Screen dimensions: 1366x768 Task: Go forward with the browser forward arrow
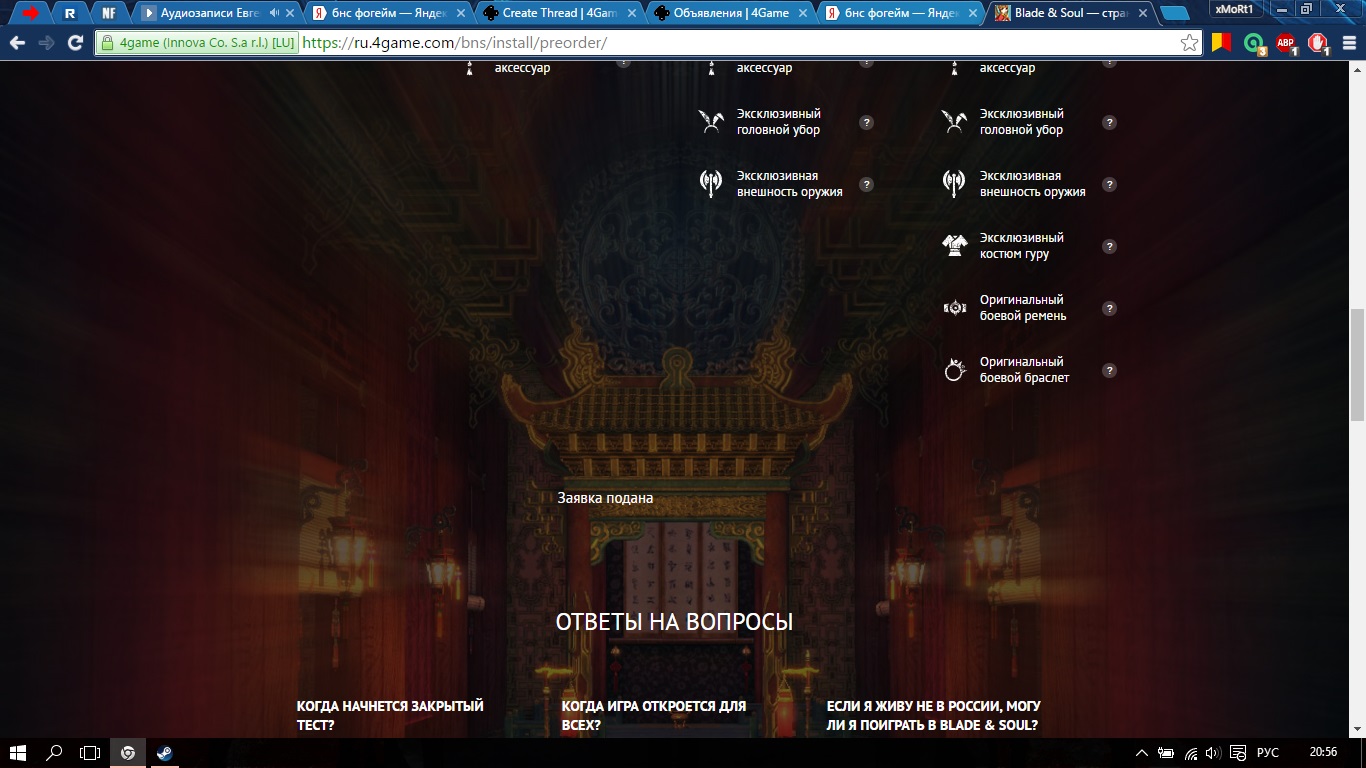46,43
